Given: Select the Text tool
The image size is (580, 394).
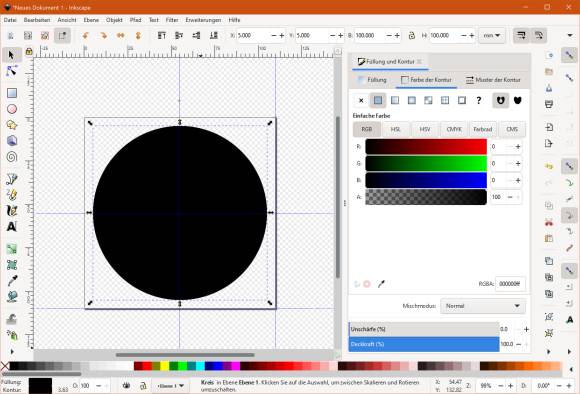Looking at the screenshot, I should click(12, 226).
